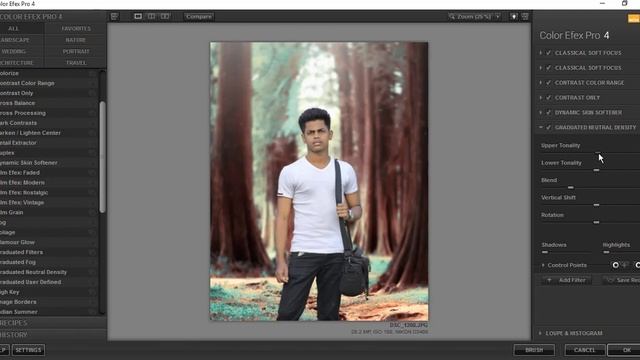Click the add control point icon

616,265
